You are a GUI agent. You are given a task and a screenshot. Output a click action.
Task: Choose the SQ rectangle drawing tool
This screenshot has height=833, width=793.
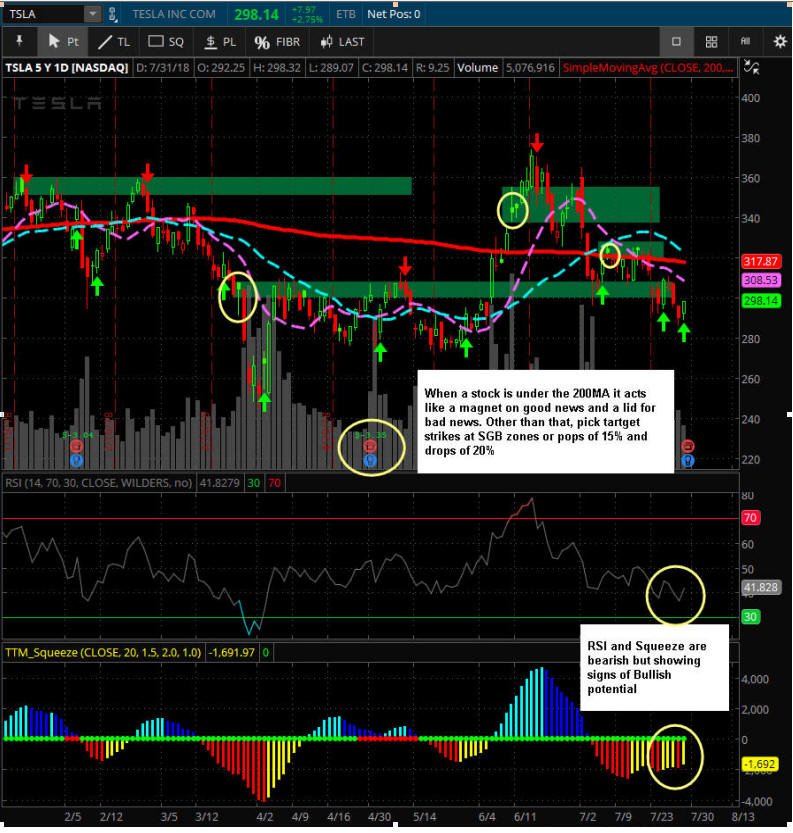click(166, 42)
